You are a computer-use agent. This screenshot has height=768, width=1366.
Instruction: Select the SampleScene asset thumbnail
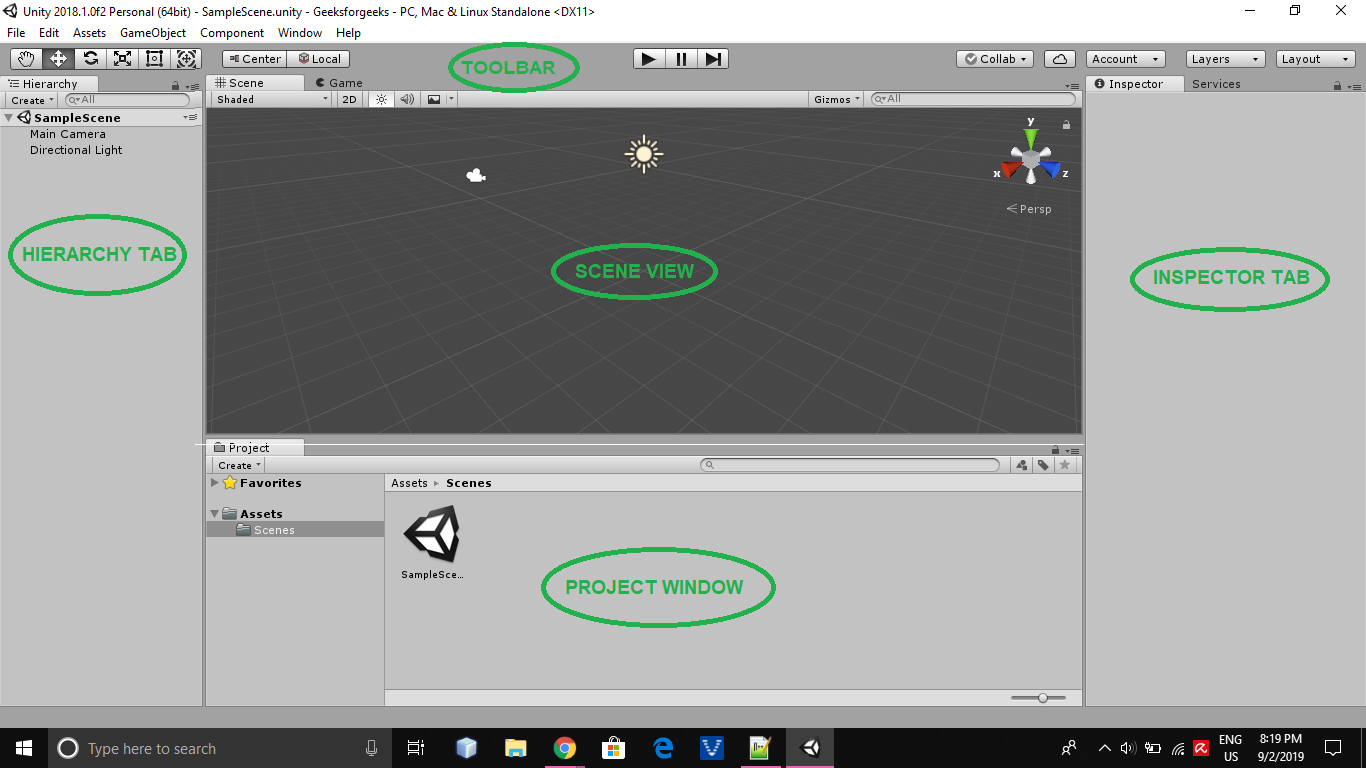tap(432, 534)
